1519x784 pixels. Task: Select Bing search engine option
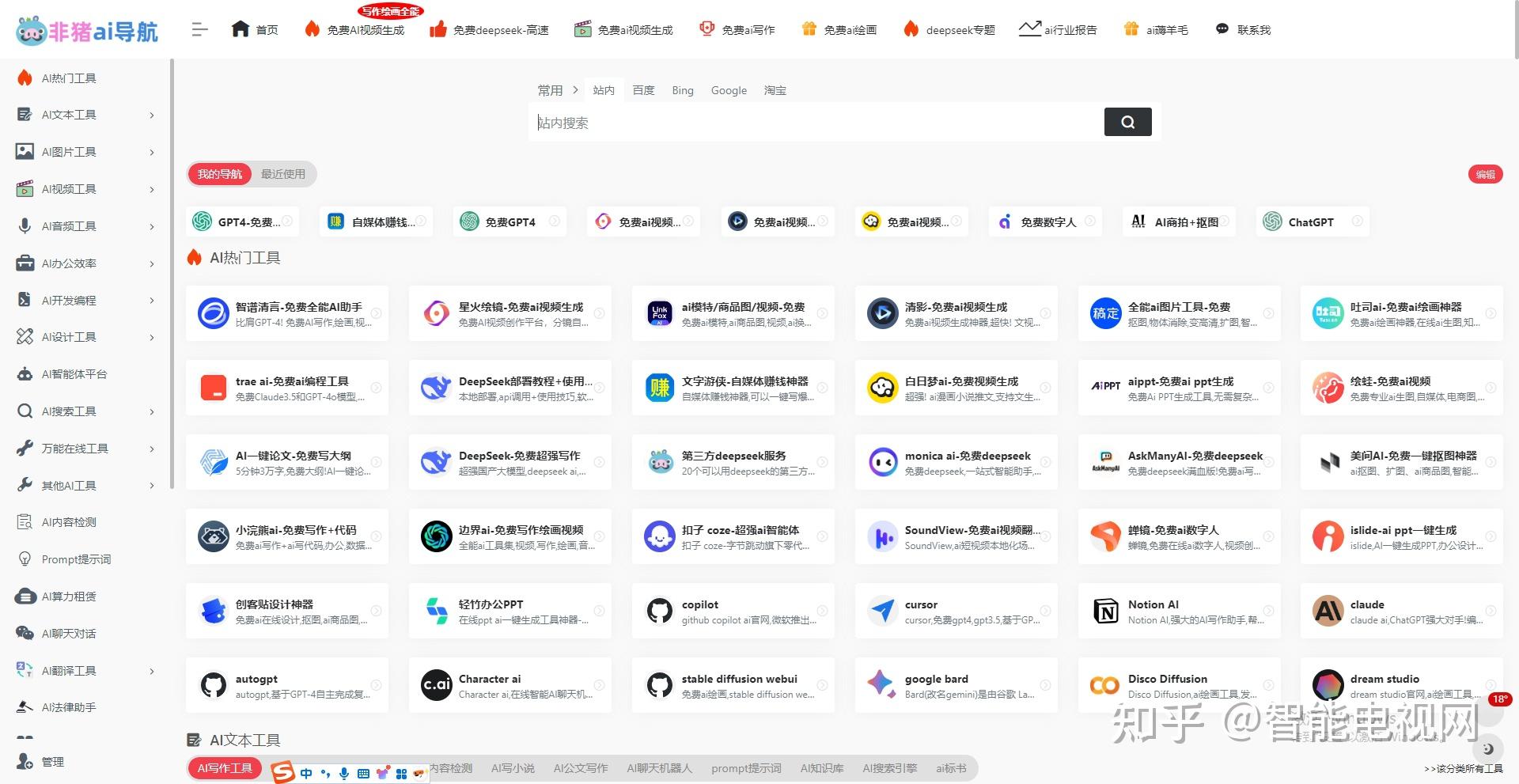(683, 90)
